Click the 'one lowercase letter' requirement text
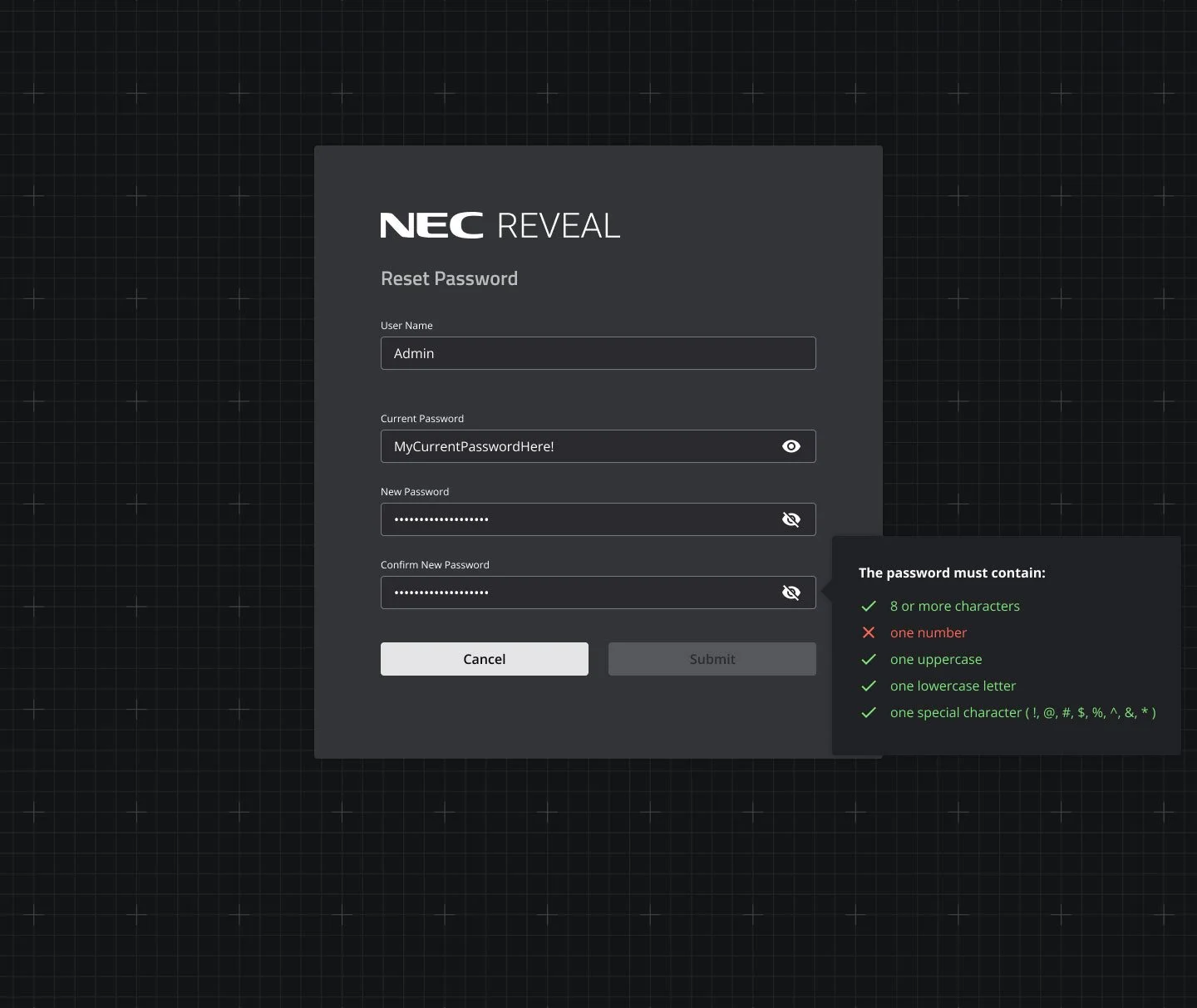The image size is (1197, 1008). pyautogui.click(x=953, y=686)
